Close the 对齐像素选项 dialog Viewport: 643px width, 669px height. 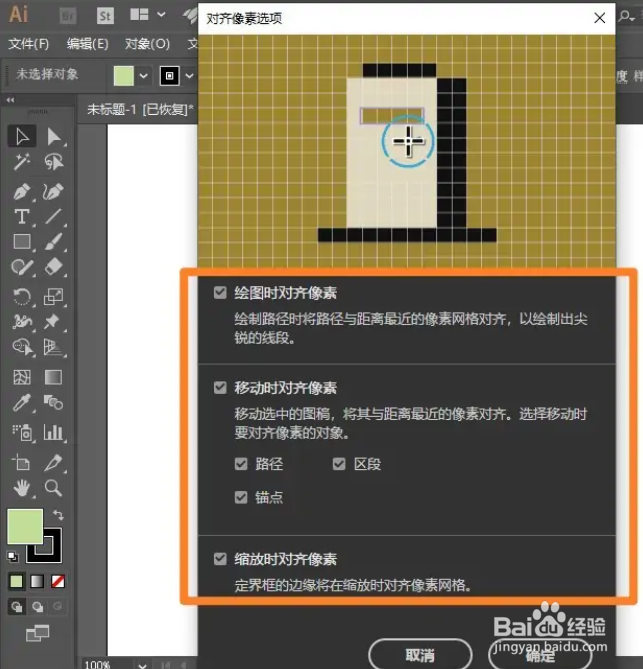pyautogui.click(x=599, y=18)
